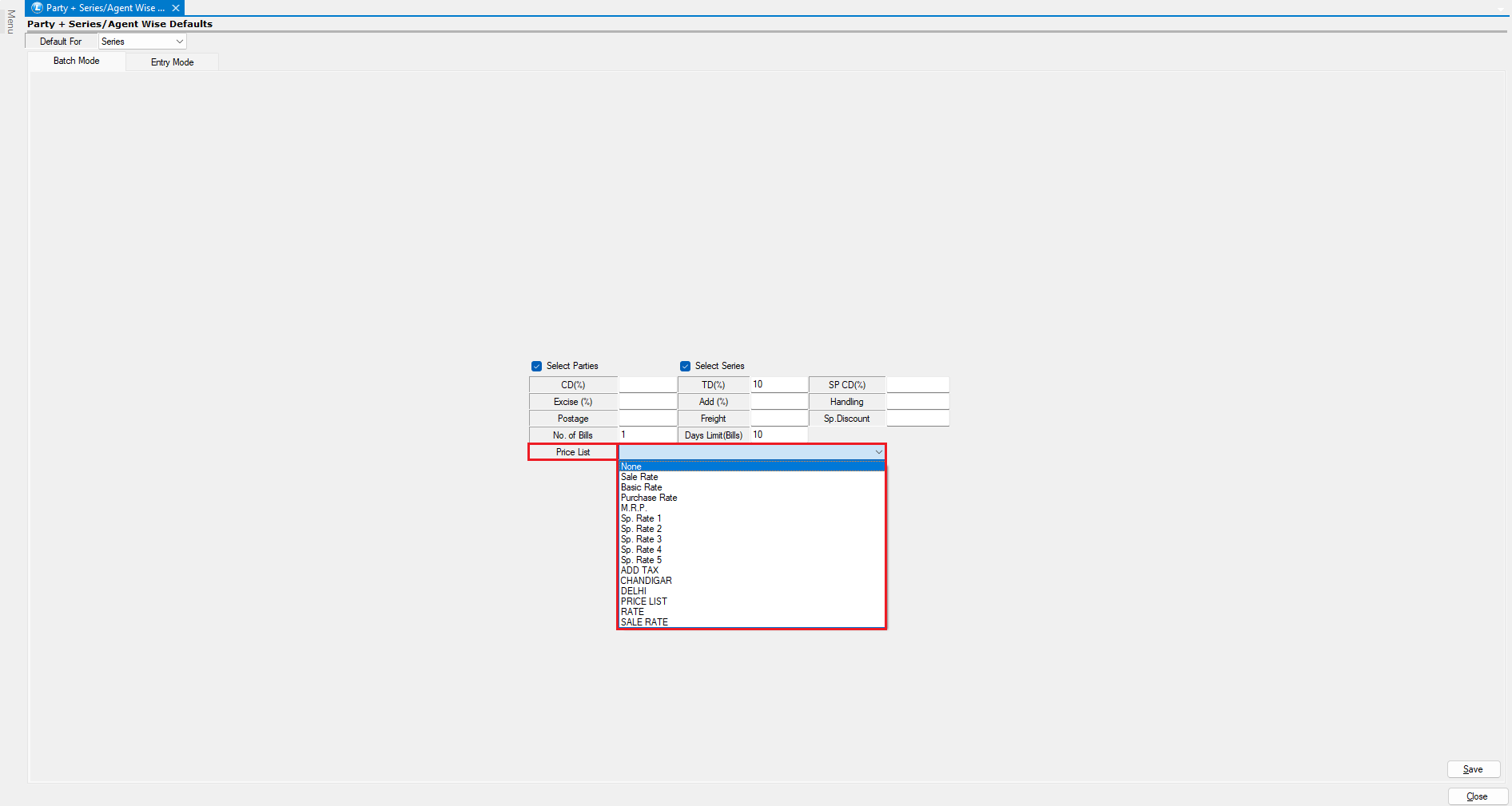Viewport: 1512px width, 806px height.
Task: Click the CD(%) input field
Action: pyautogui.click(x=647, y=385)
